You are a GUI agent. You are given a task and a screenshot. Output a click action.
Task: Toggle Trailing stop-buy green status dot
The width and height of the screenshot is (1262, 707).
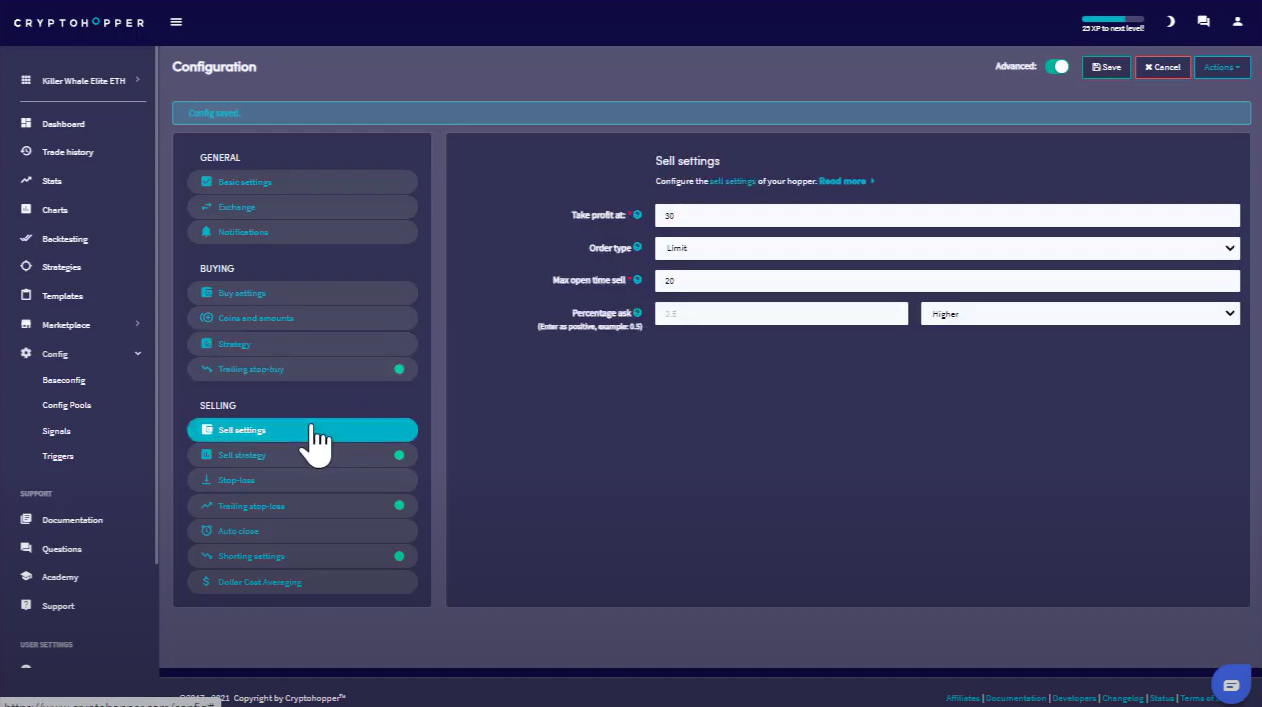pyautogui.click(x=399, y=369)
